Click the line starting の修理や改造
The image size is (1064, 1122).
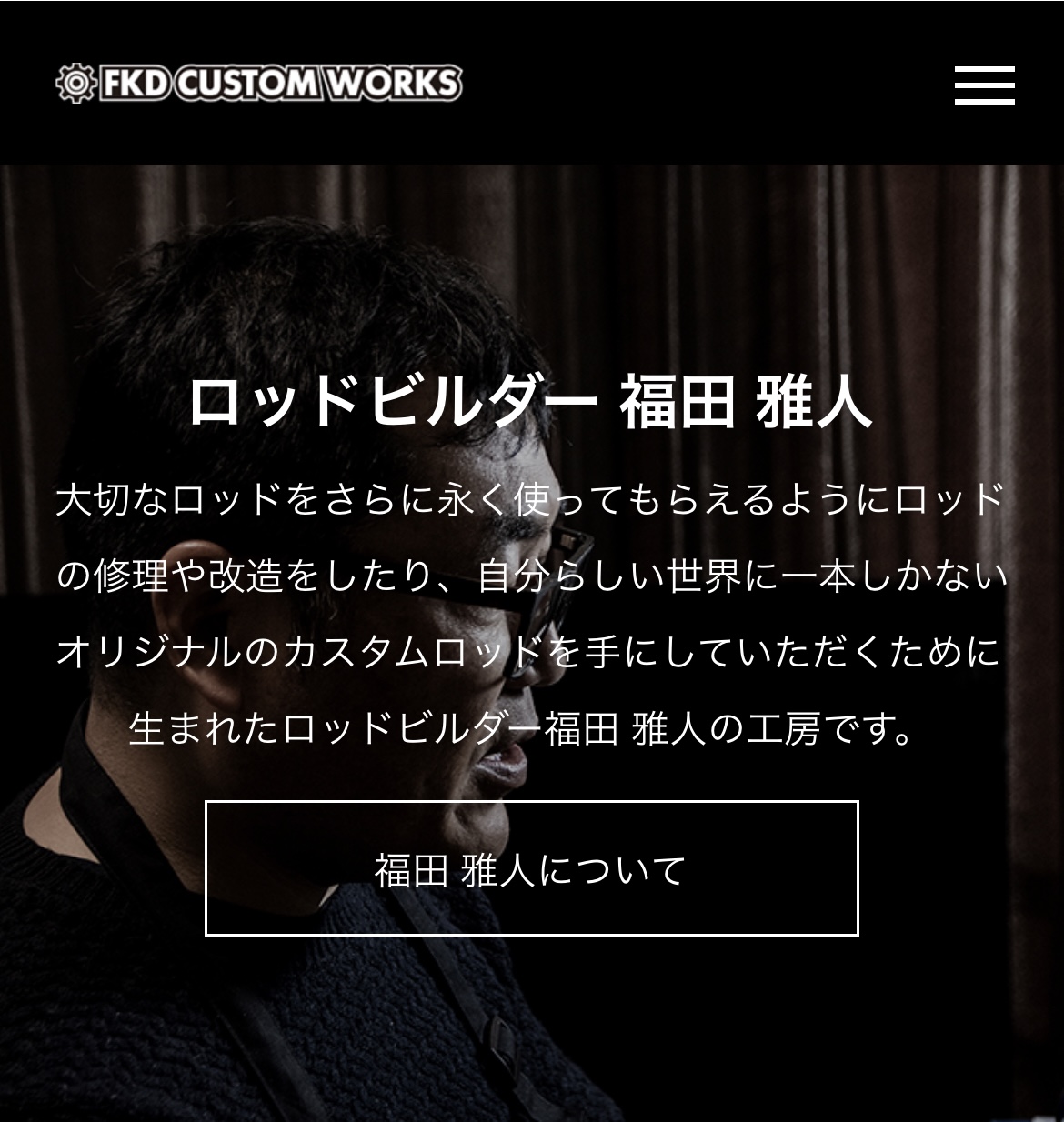pos(532,576)
